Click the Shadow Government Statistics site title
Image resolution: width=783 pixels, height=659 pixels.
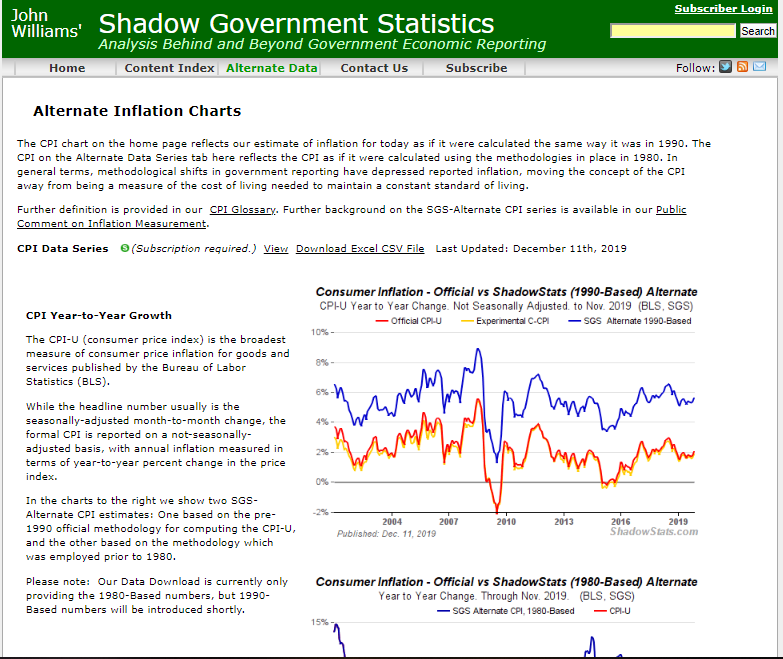pos(296,24)
